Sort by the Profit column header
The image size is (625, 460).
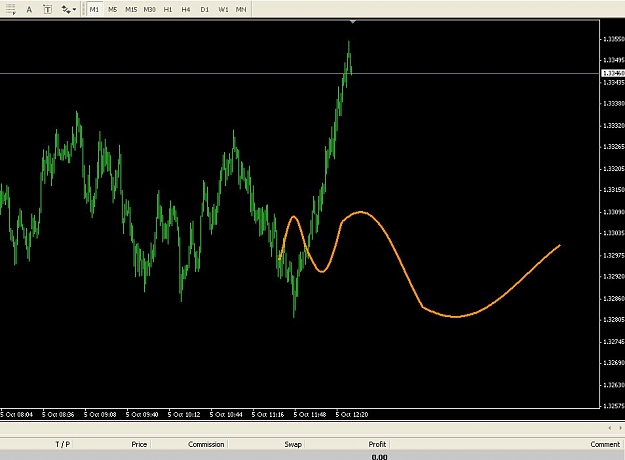pyautogui.click(x=377, y=444)
